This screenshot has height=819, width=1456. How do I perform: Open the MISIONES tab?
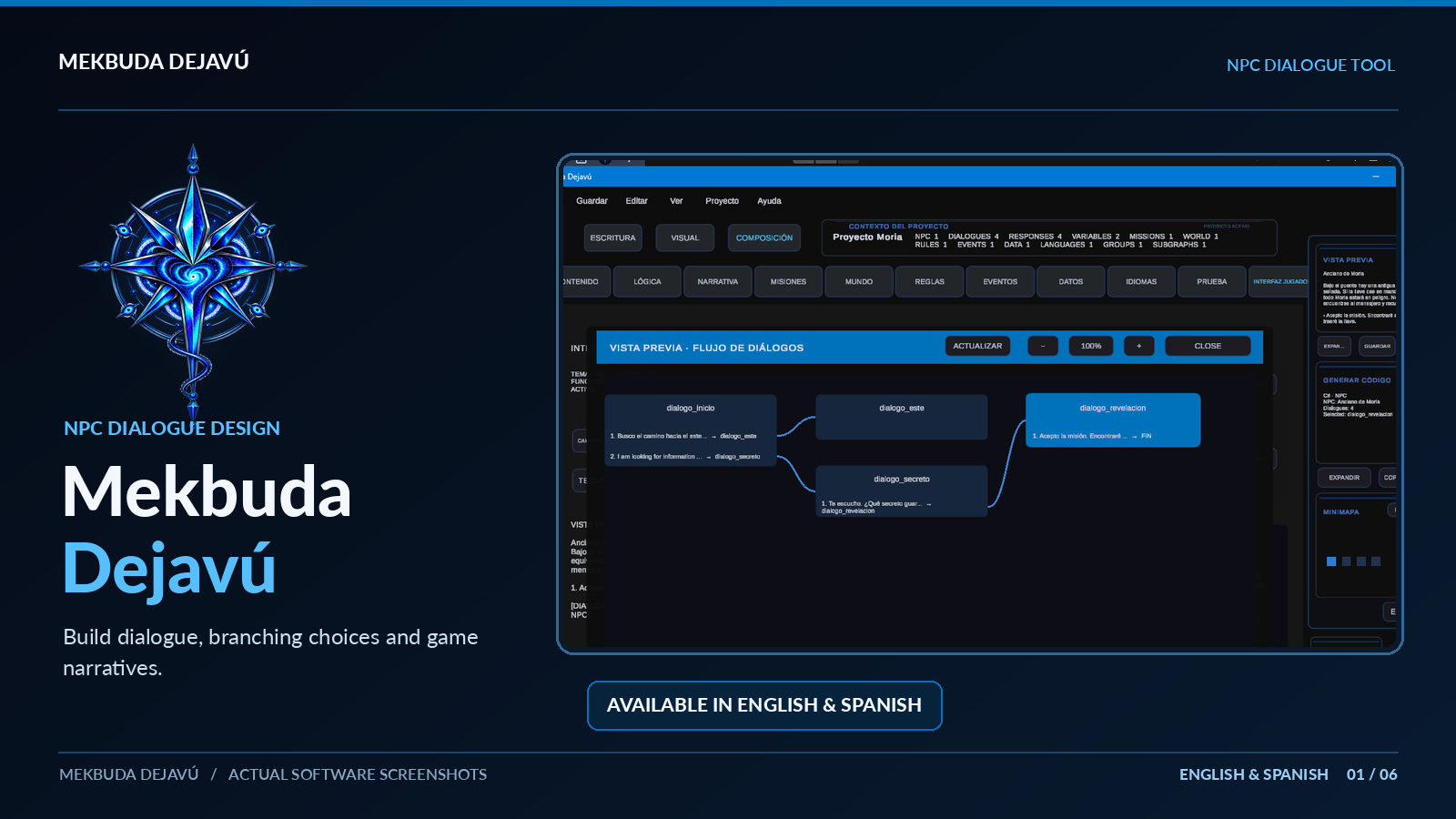click(788, 282)
